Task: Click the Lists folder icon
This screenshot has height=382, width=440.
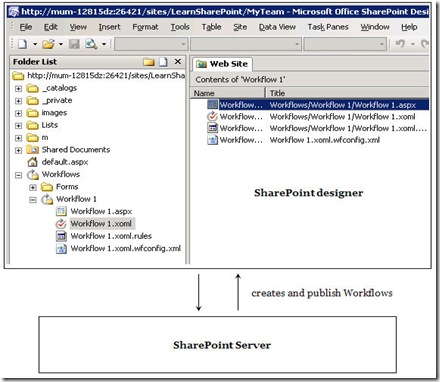Action: [x=32, y=125]
